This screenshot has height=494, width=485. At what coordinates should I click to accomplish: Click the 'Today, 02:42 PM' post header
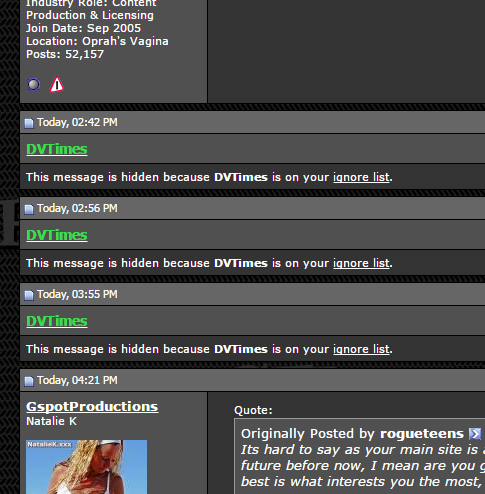point(252,122)
